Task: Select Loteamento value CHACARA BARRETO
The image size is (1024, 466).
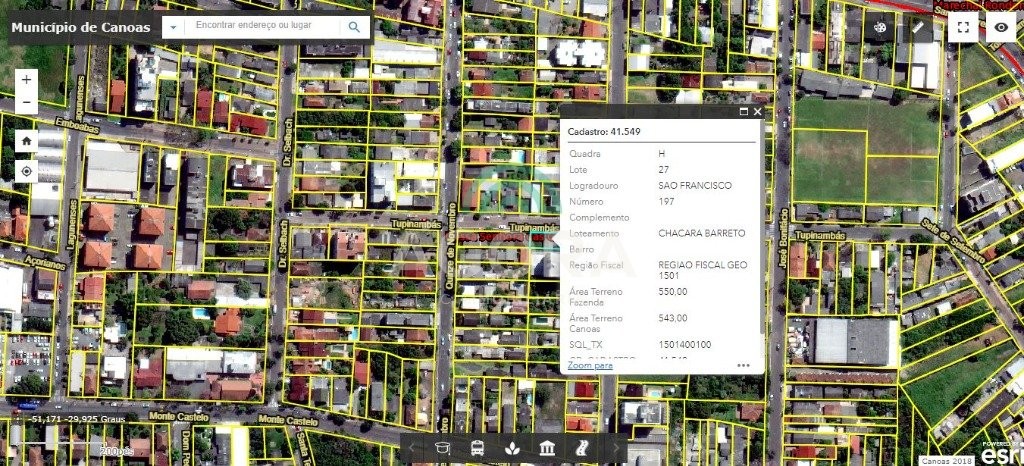Action: tap(701, 233)
